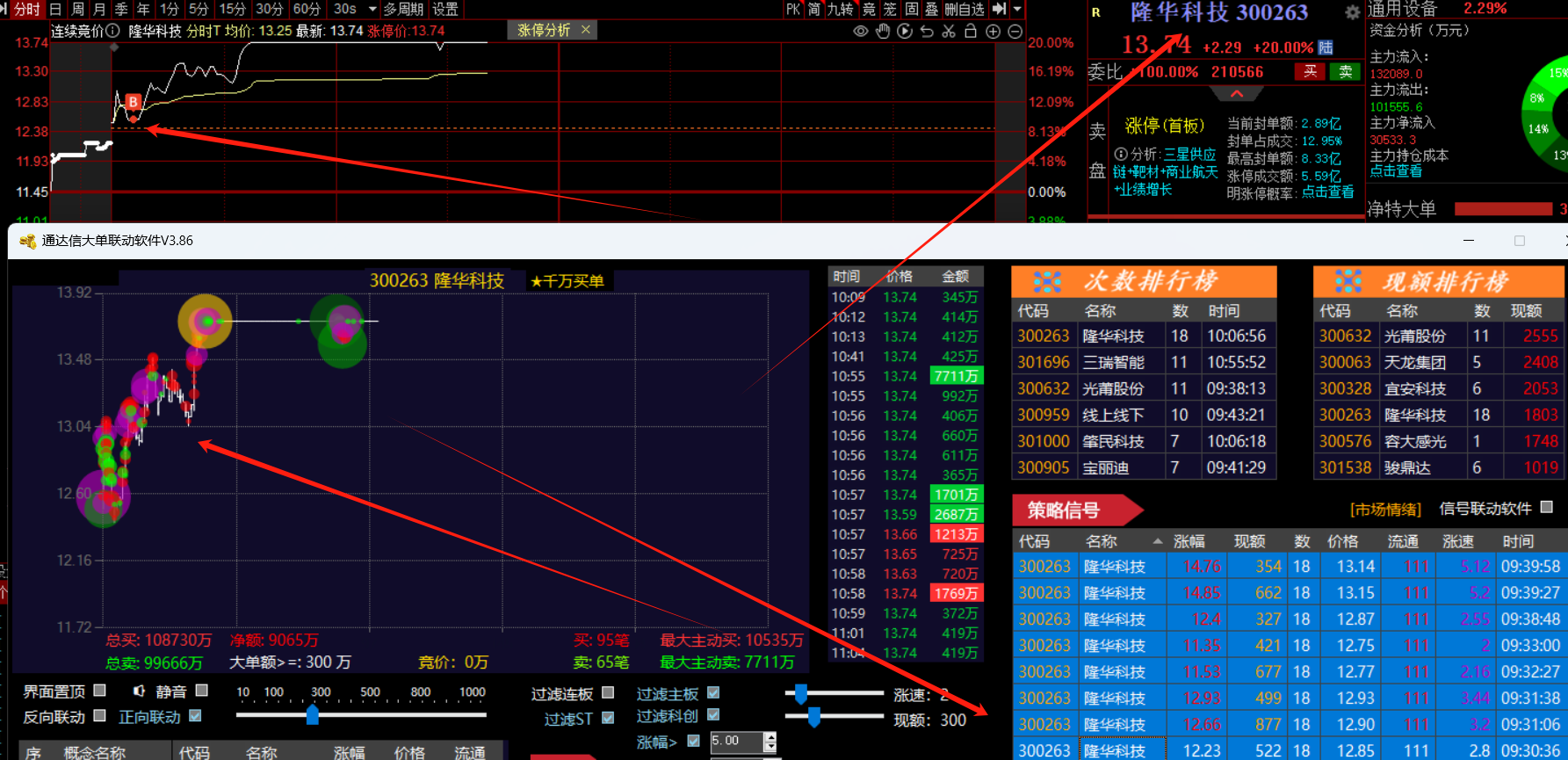The height and width of the screenshot is (760, 1568).
Task: Click the red 买 buy button
Action: (x=1311, y=71)
